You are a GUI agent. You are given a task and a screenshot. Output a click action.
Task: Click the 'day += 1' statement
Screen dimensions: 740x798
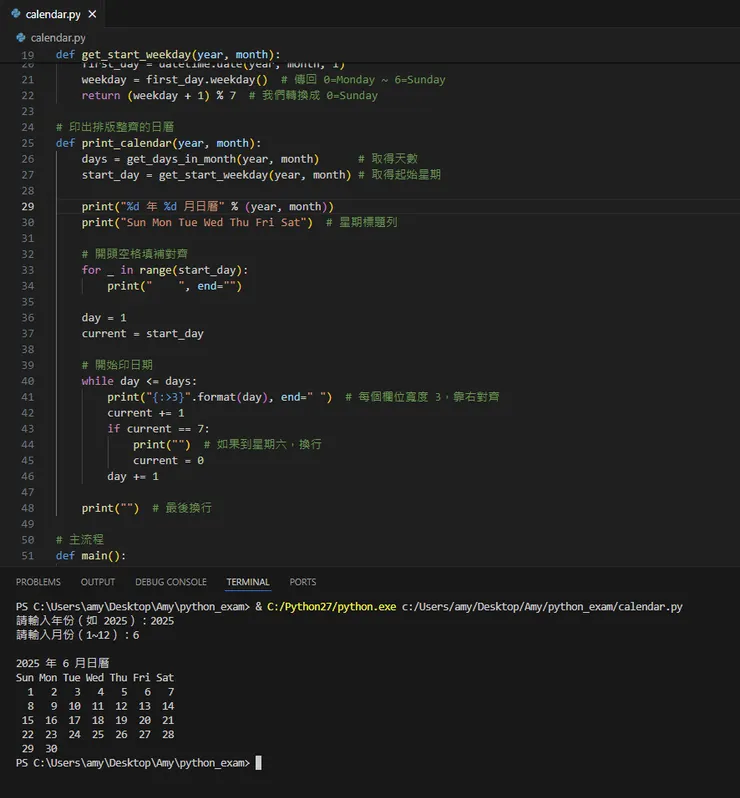pos(133,476)
